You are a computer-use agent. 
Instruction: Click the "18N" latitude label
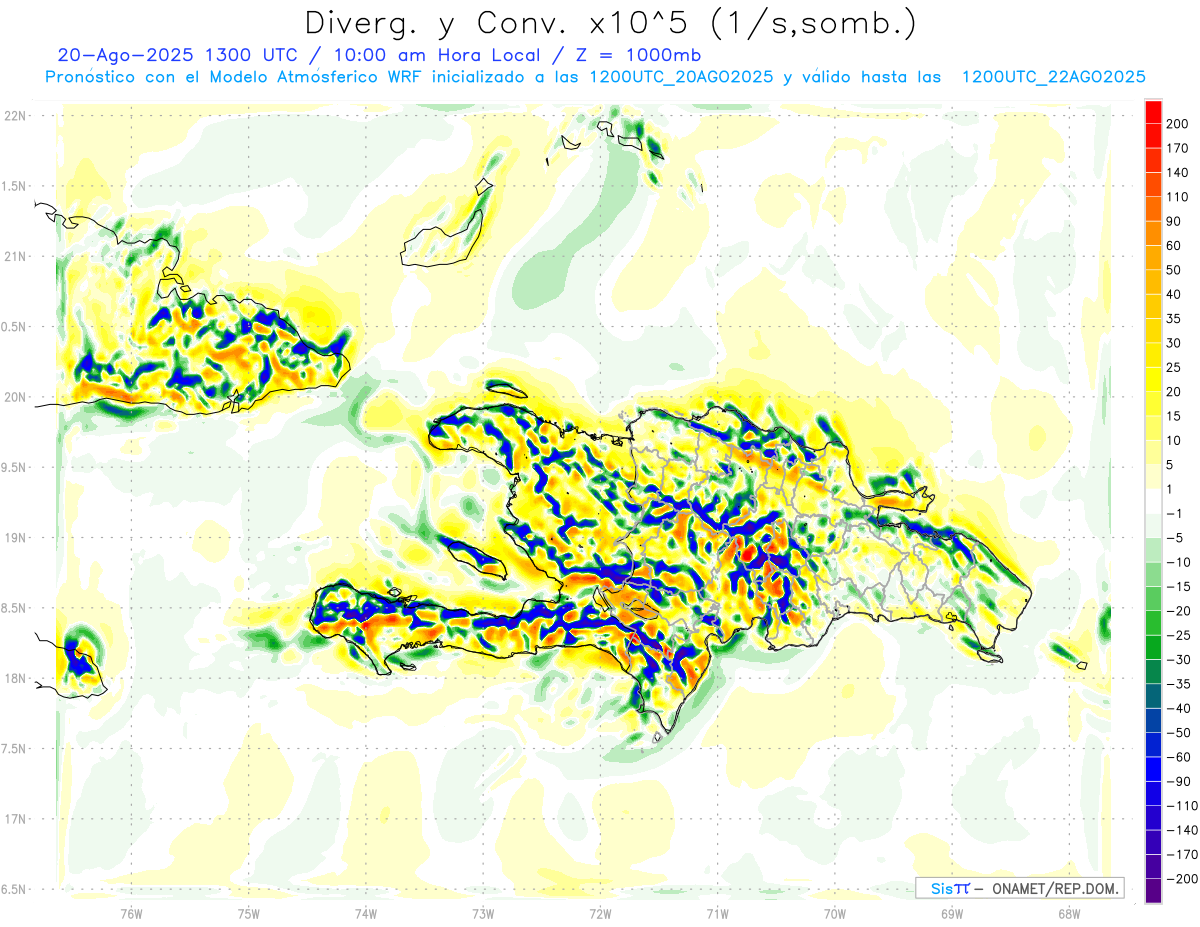pyautogui.click(x=15, y=678)
